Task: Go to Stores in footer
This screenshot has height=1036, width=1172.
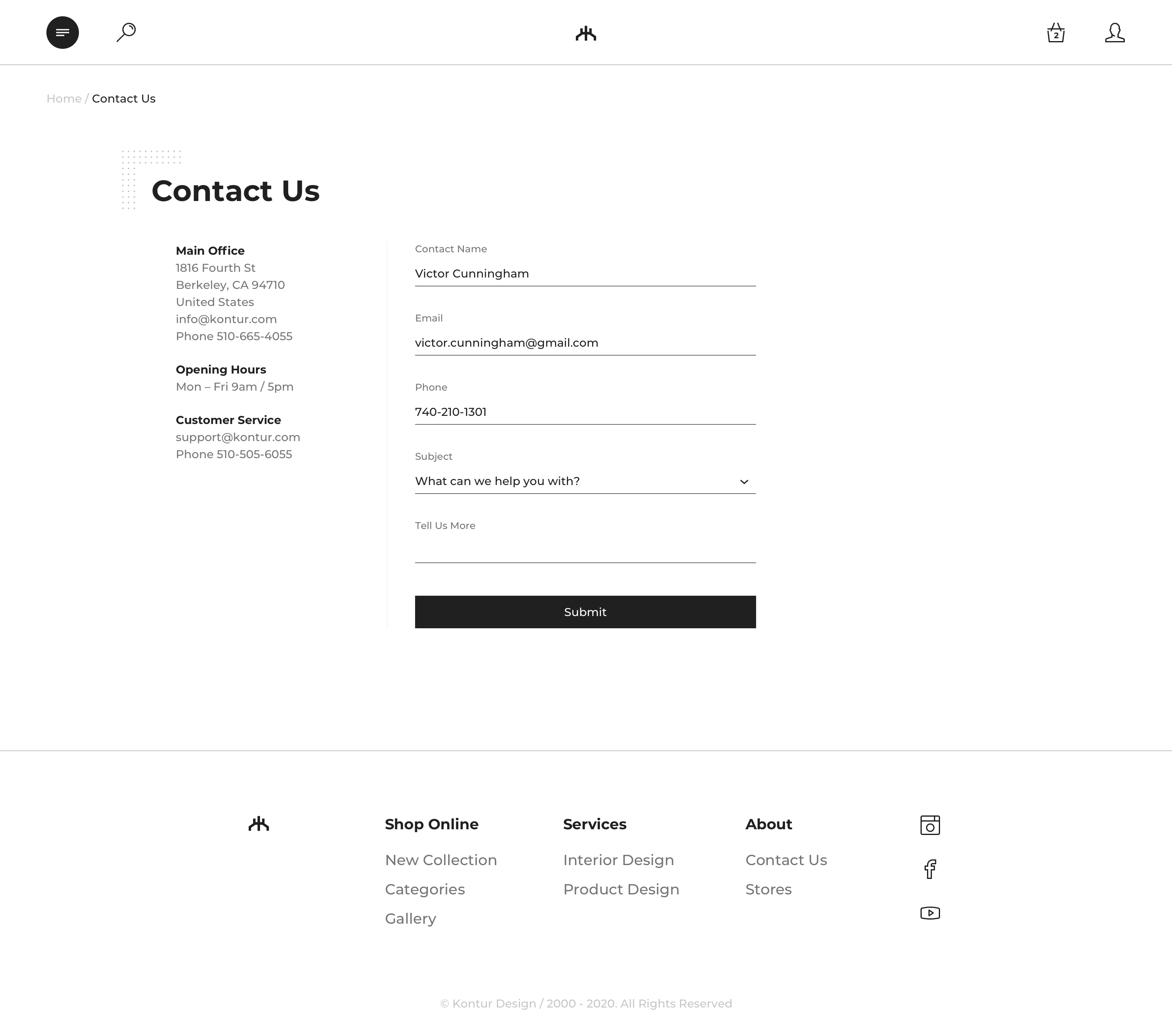Action: click(x=768, y=889)
